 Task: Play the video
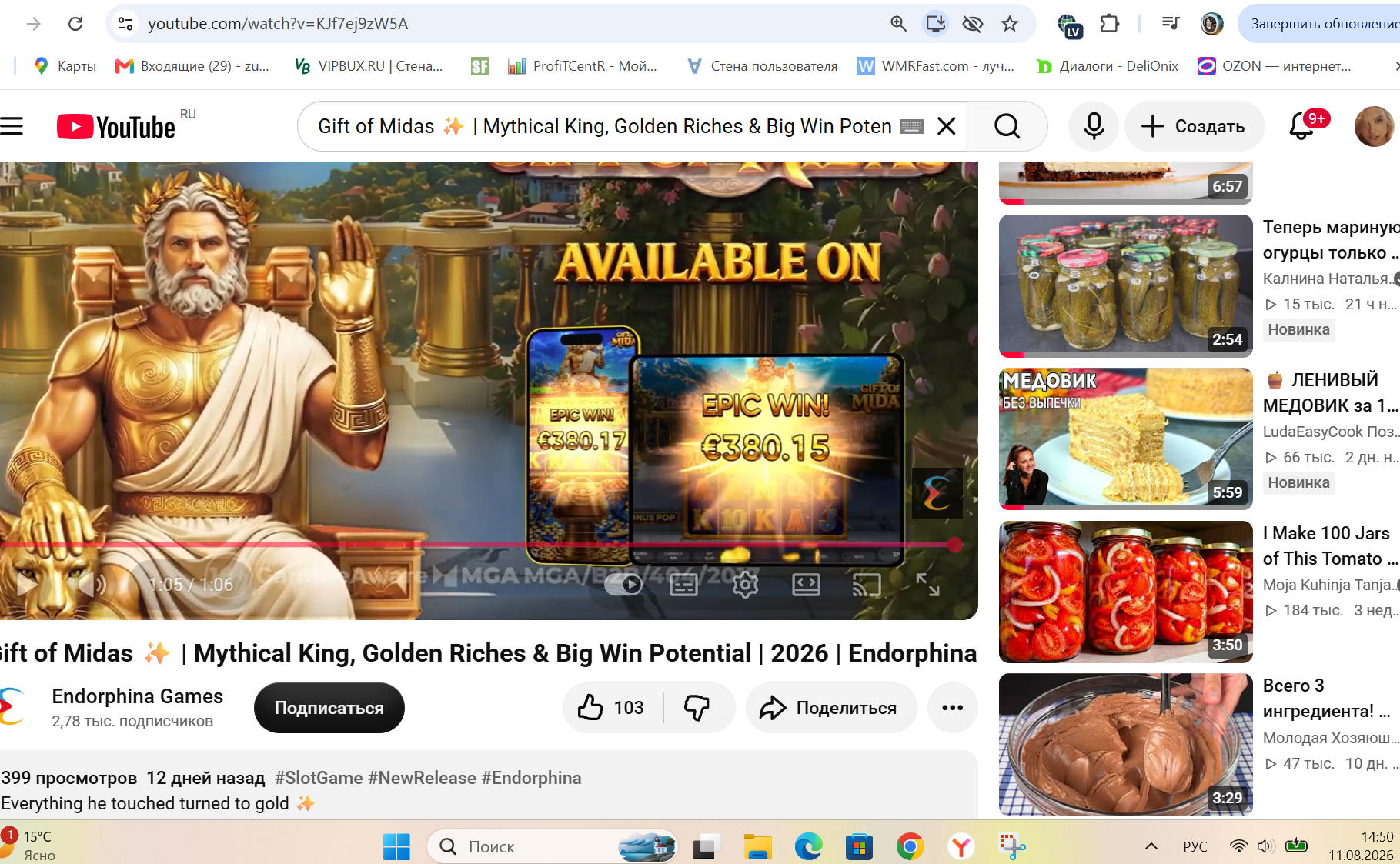click(x=27, y=585)
